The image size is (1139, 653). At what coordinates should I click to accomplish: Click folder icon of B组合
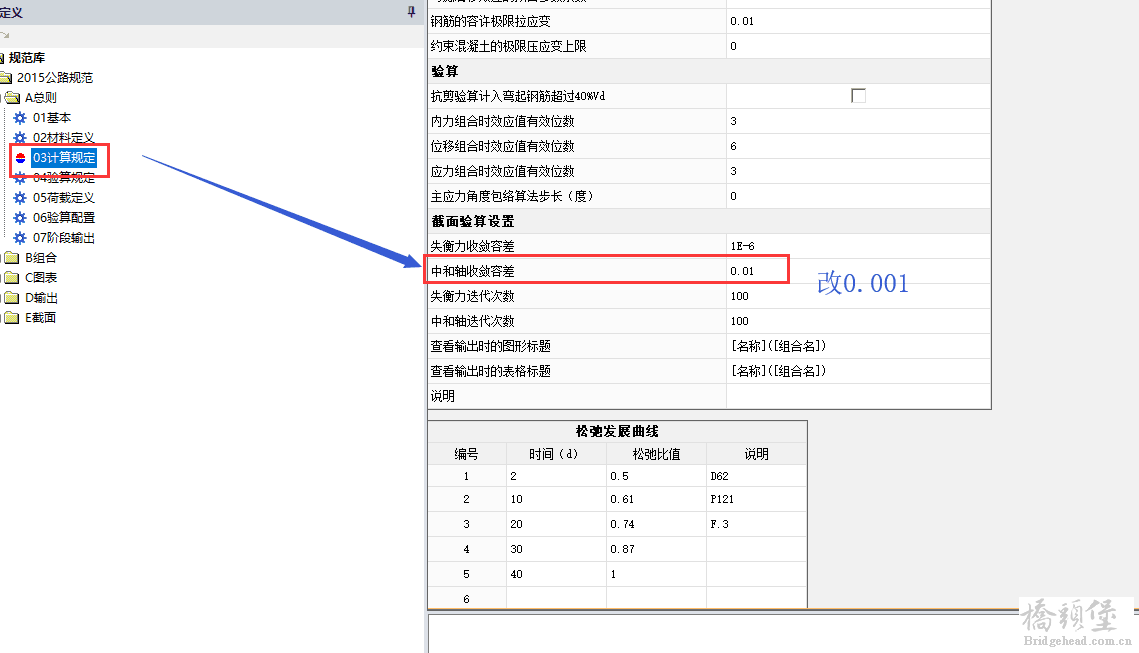click(12, 257)
